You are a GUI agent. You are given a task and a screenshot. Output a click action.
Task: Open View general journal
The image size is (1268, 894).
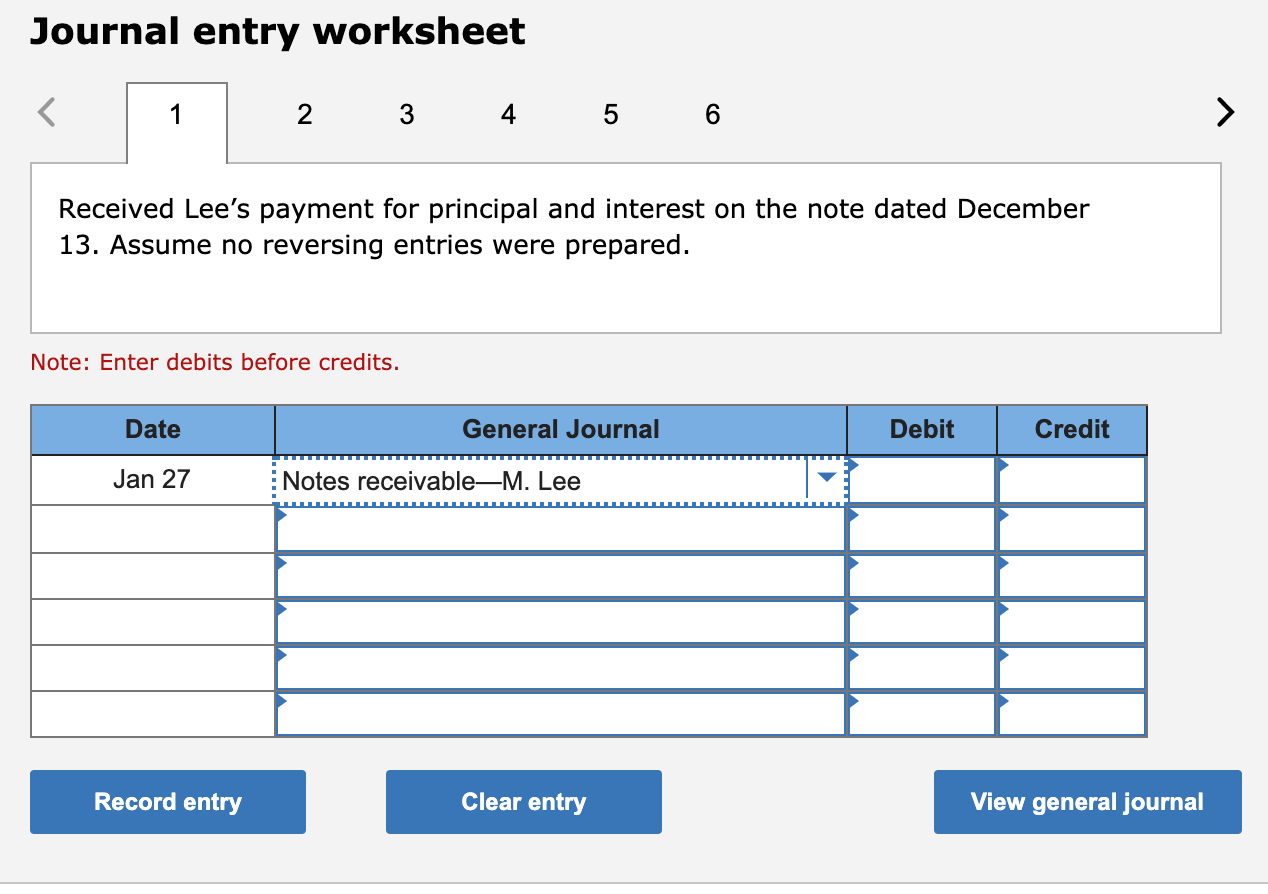pyautogui.click(x=1088, y=802)
